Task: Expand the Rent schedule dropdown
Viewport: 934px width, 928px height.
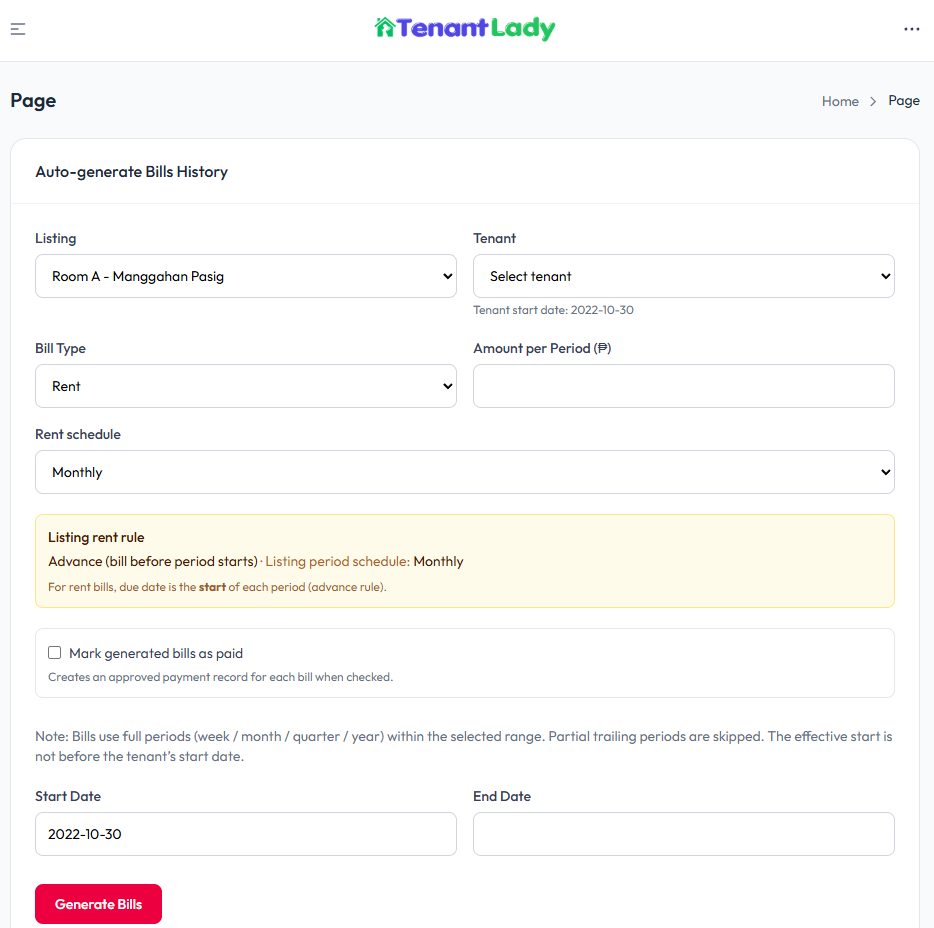Action: [x=464, y=472]
